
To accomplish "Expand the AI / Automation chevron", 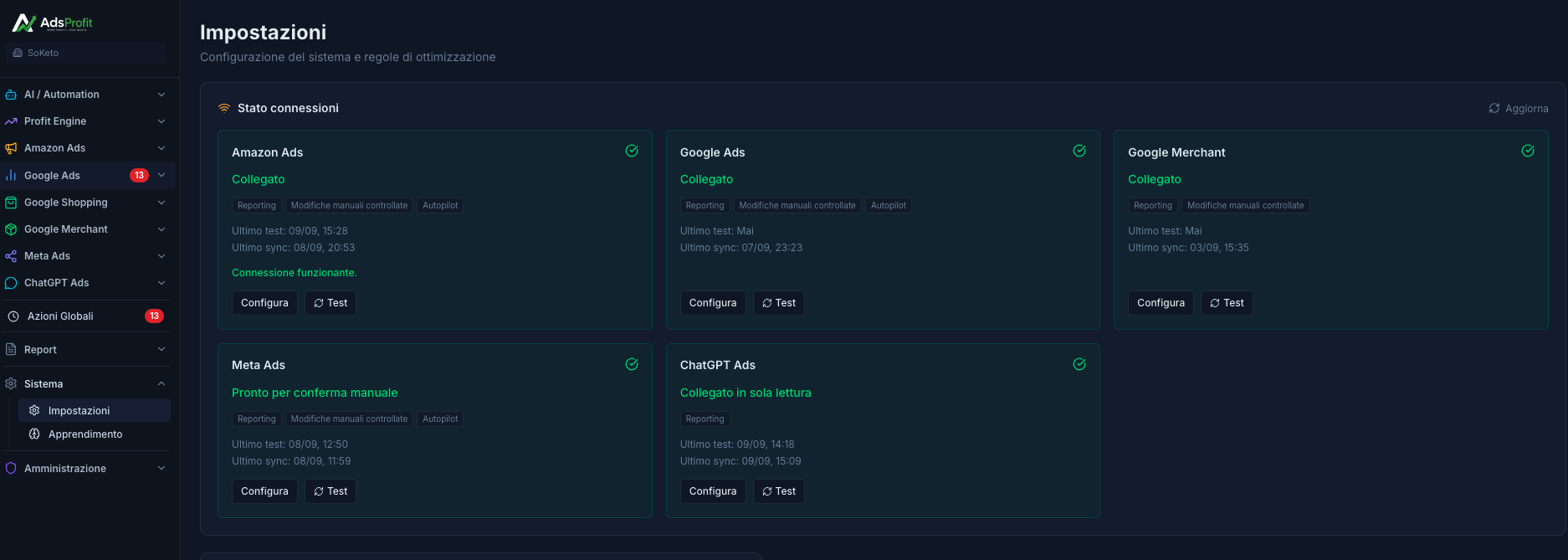I will (161, 95).
